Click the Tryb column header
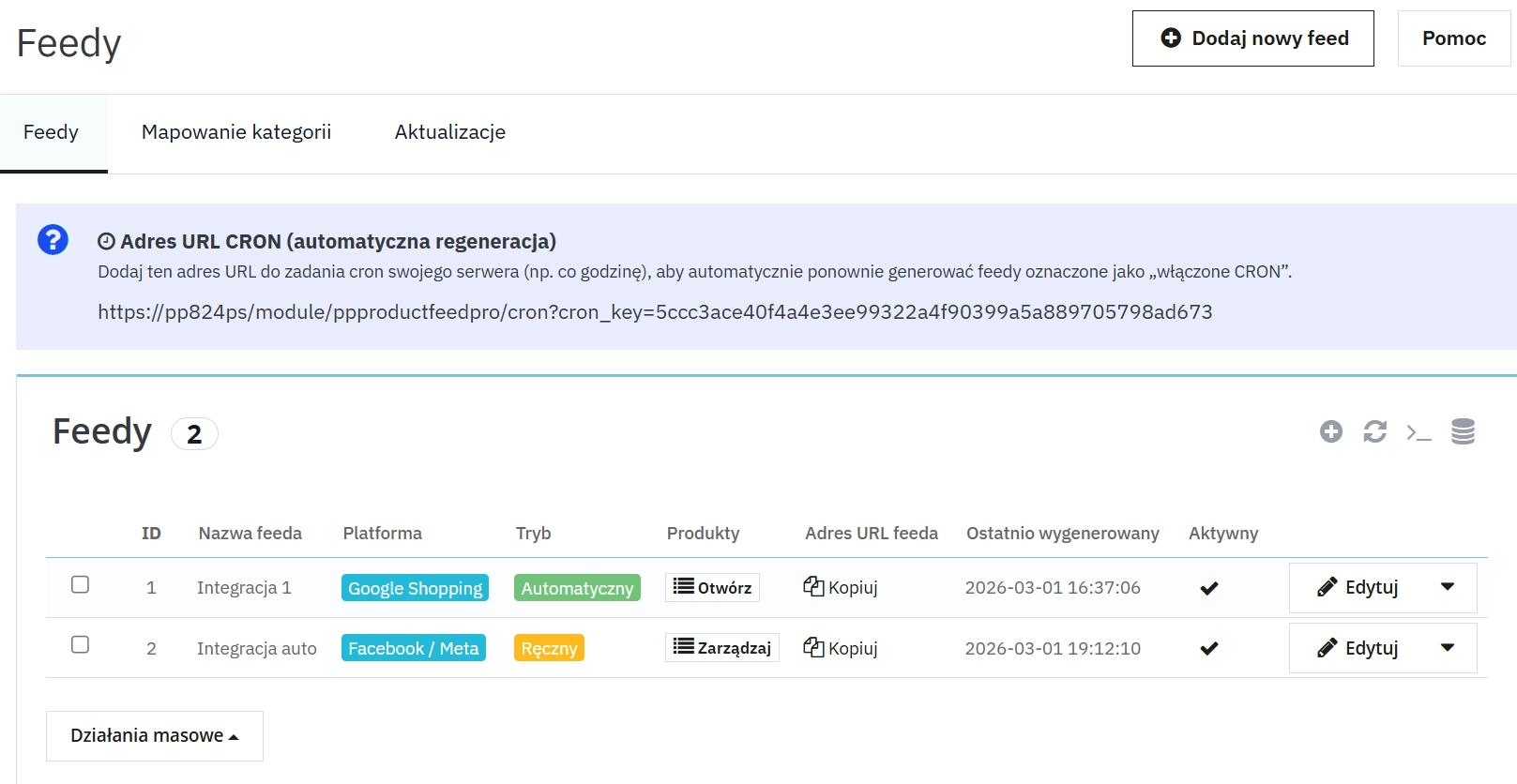Screen dimensions: 1517x784 534,533
